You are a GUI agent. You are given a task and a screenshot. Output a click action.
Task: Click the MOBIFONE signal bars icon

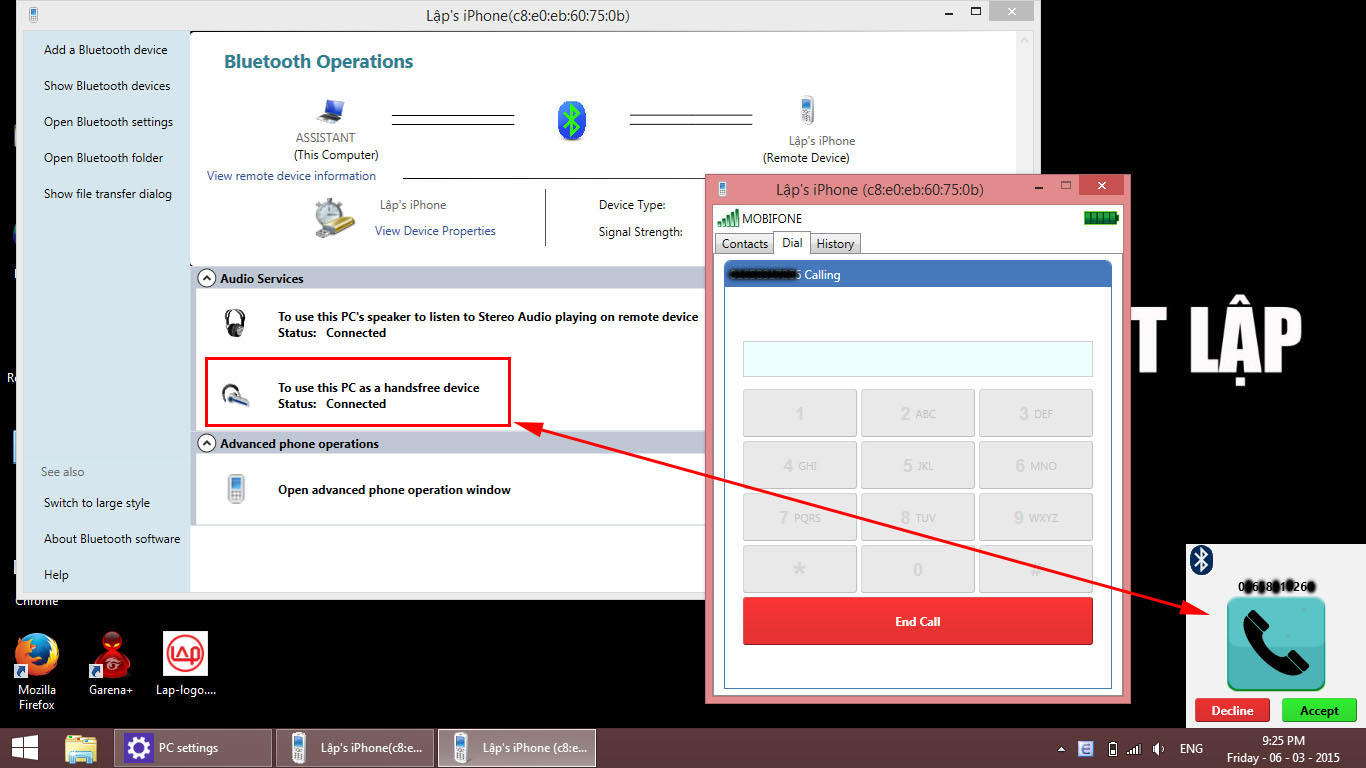point(728,218)
